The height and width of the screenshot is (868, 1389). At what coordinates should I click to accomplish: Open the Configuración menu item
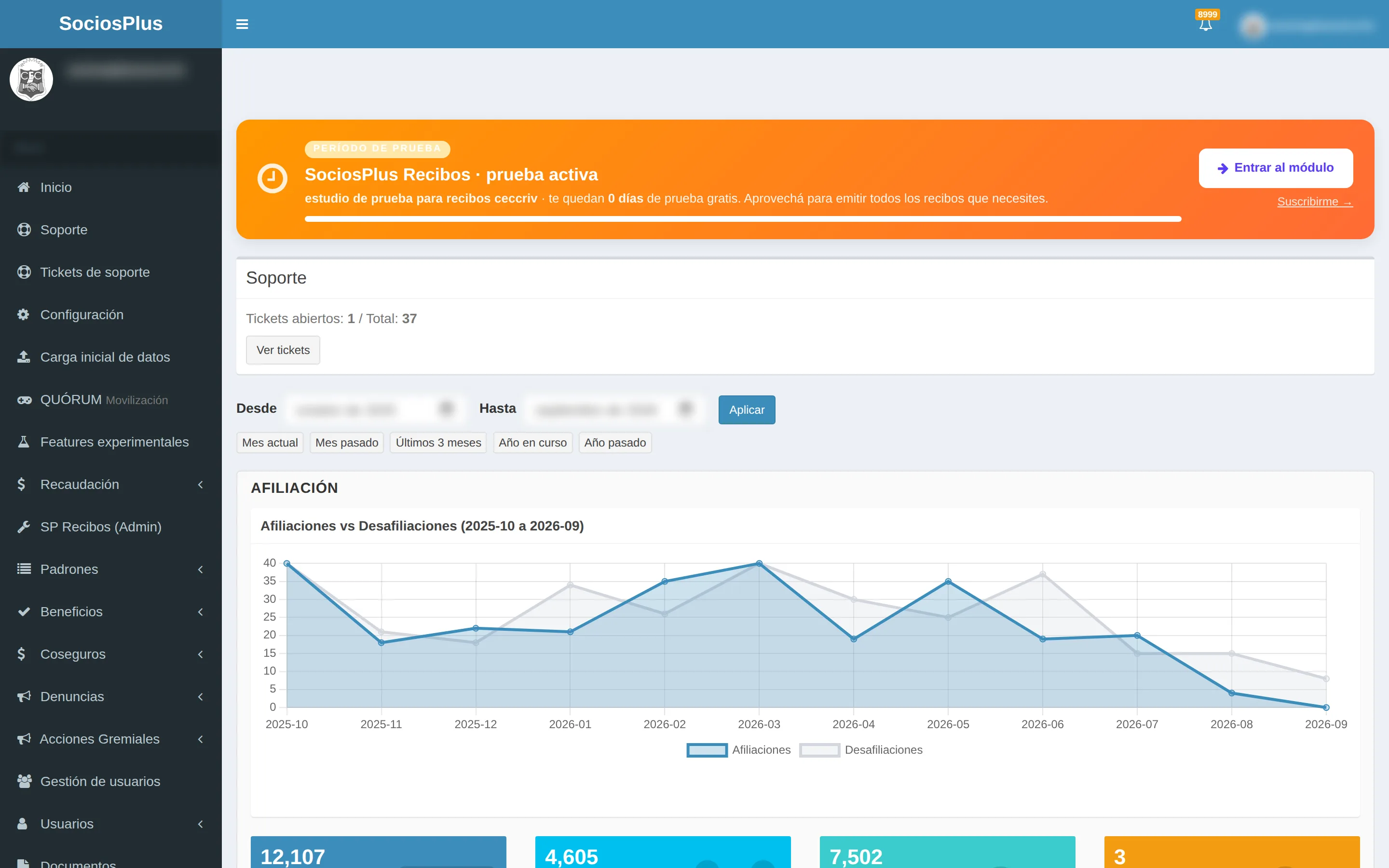point(111,314)
